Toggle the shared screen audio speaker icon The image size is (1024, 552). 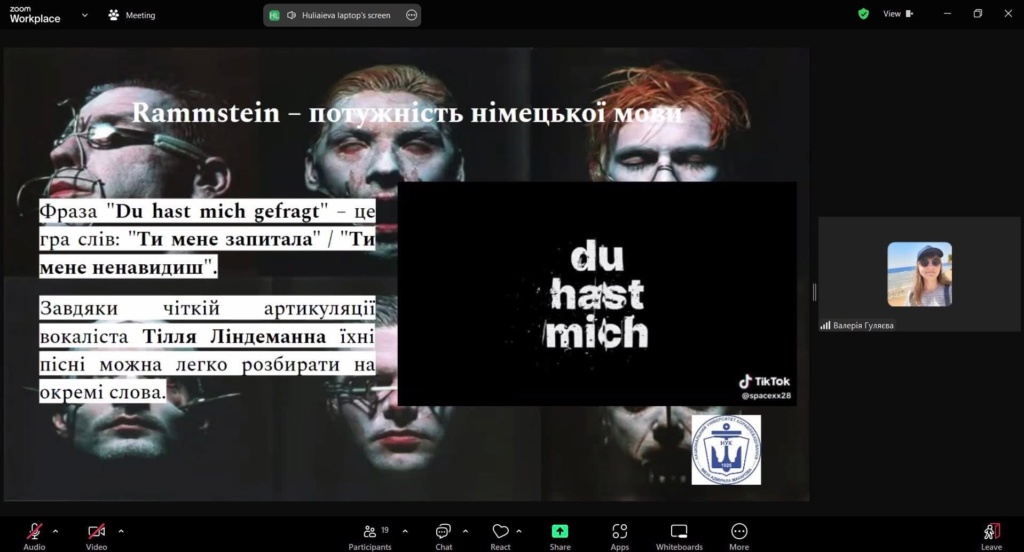pos(291,15)
